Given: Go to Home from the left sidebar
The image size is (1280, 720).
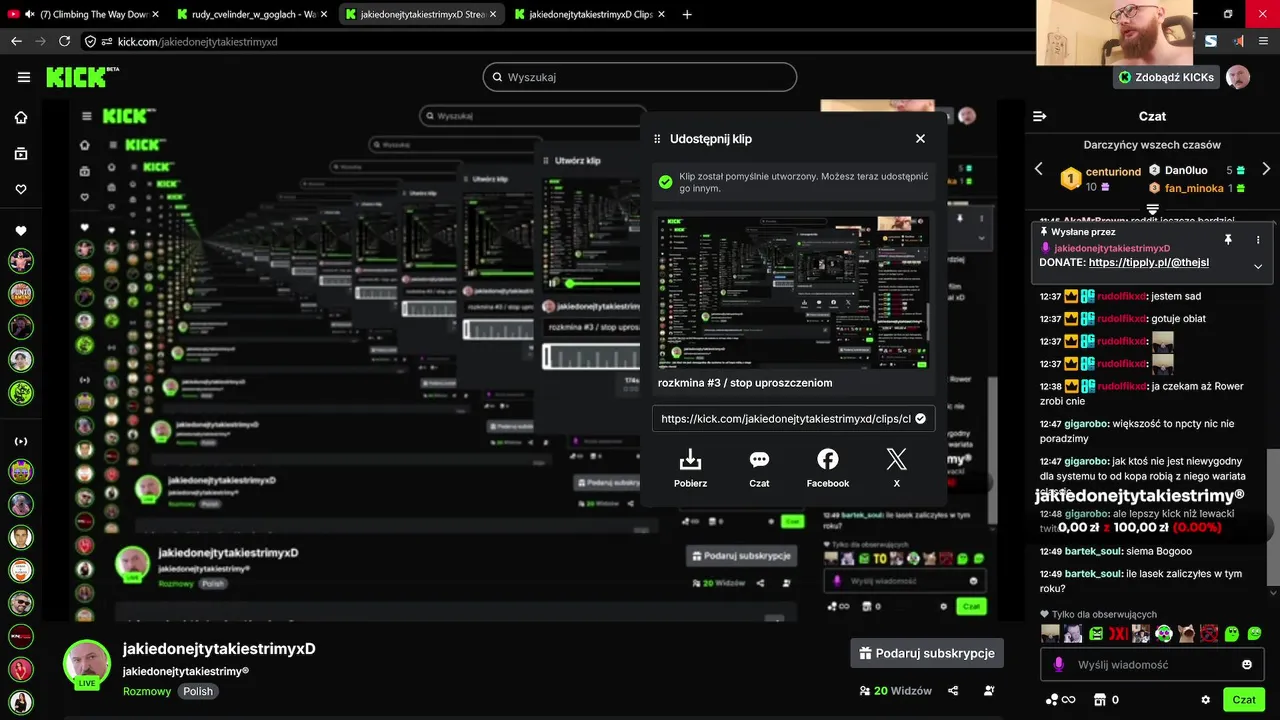Looking at the screenshot, I should click(x=21, y=118).
